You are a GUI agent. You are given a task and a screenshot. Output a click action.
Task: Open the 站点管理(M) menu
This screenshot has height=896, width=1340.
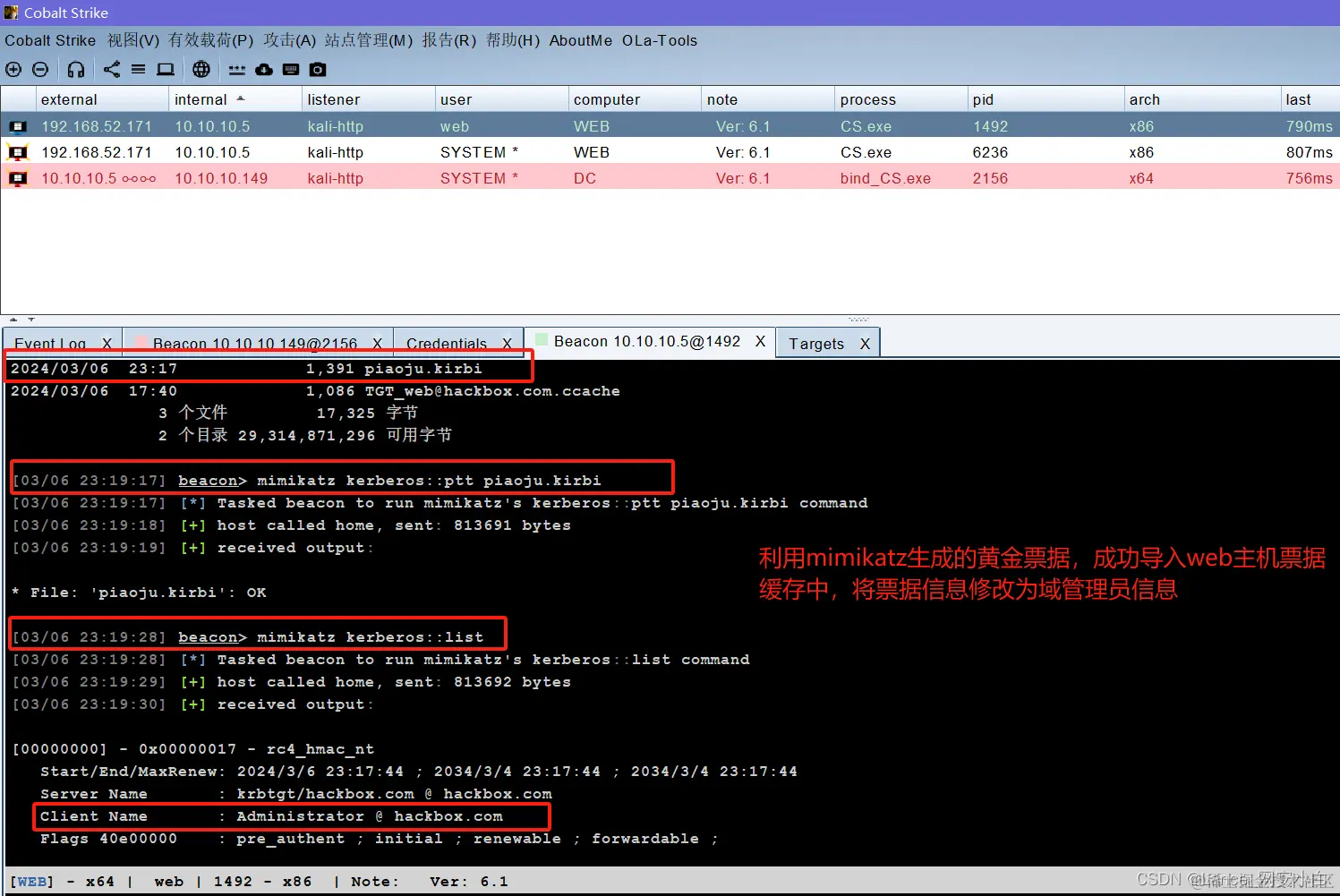369,40
